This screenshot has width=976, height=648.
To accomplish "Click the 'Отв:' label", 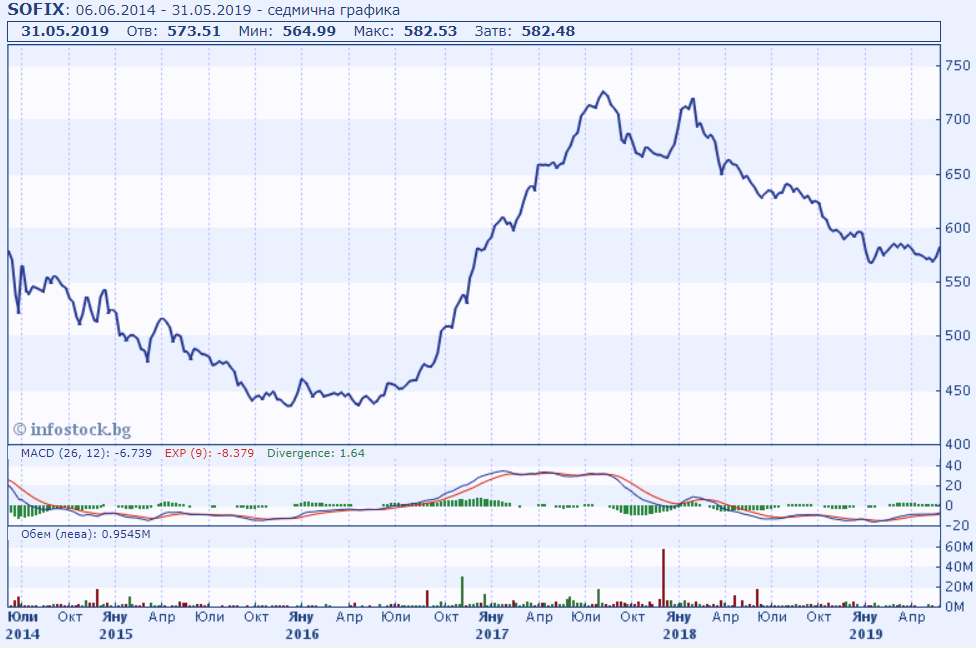I will (x=144, y=31).
